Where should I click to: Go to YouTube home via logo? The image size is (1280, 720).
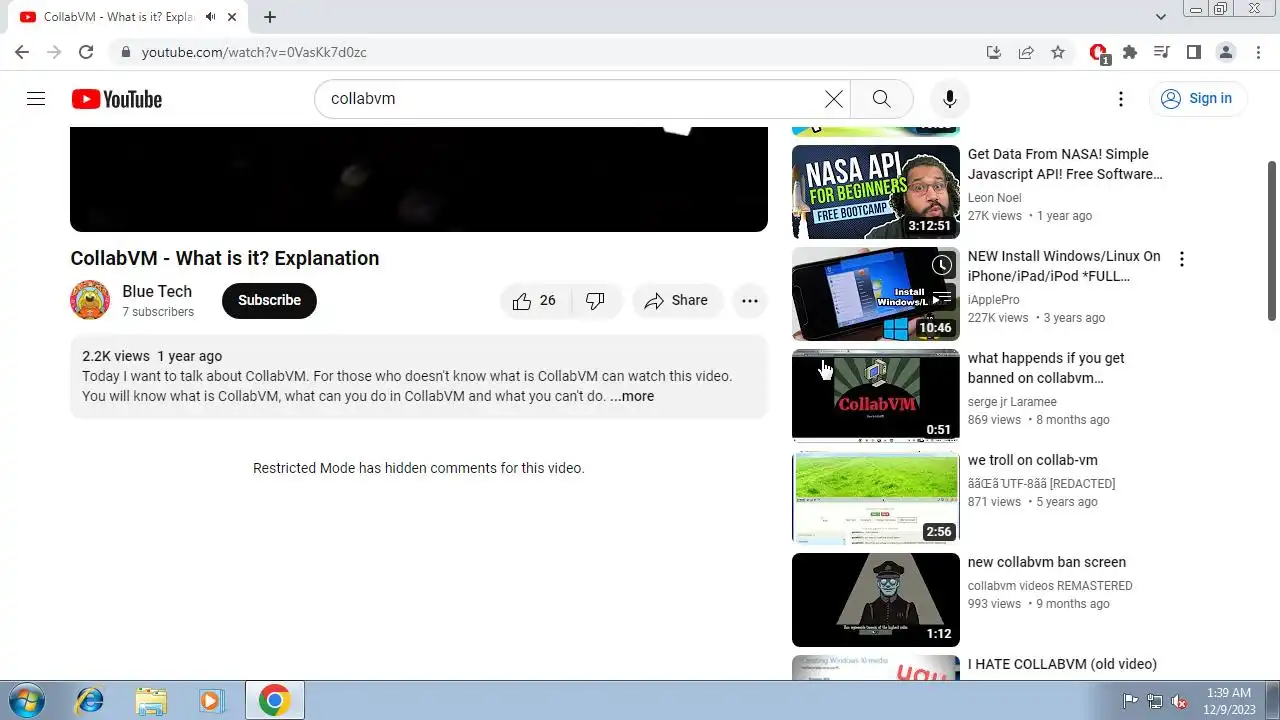117,99
